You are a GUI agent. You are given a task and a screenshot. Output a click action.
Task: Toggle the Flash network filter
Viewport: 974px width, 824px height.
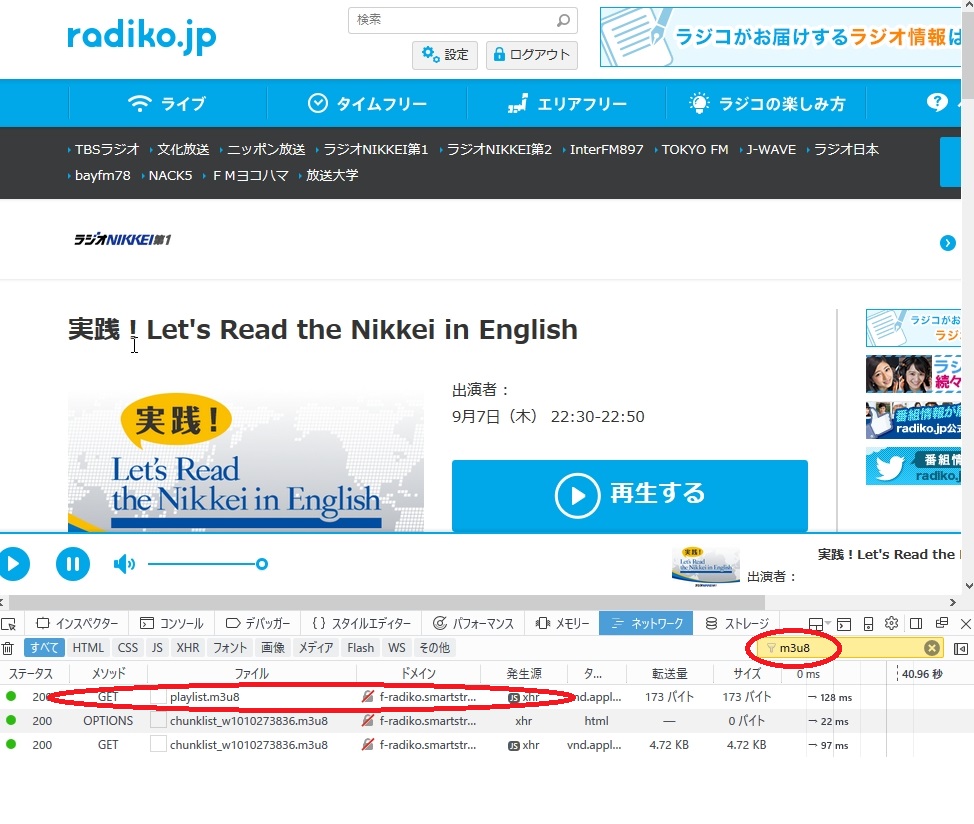(x=360, y=648)
